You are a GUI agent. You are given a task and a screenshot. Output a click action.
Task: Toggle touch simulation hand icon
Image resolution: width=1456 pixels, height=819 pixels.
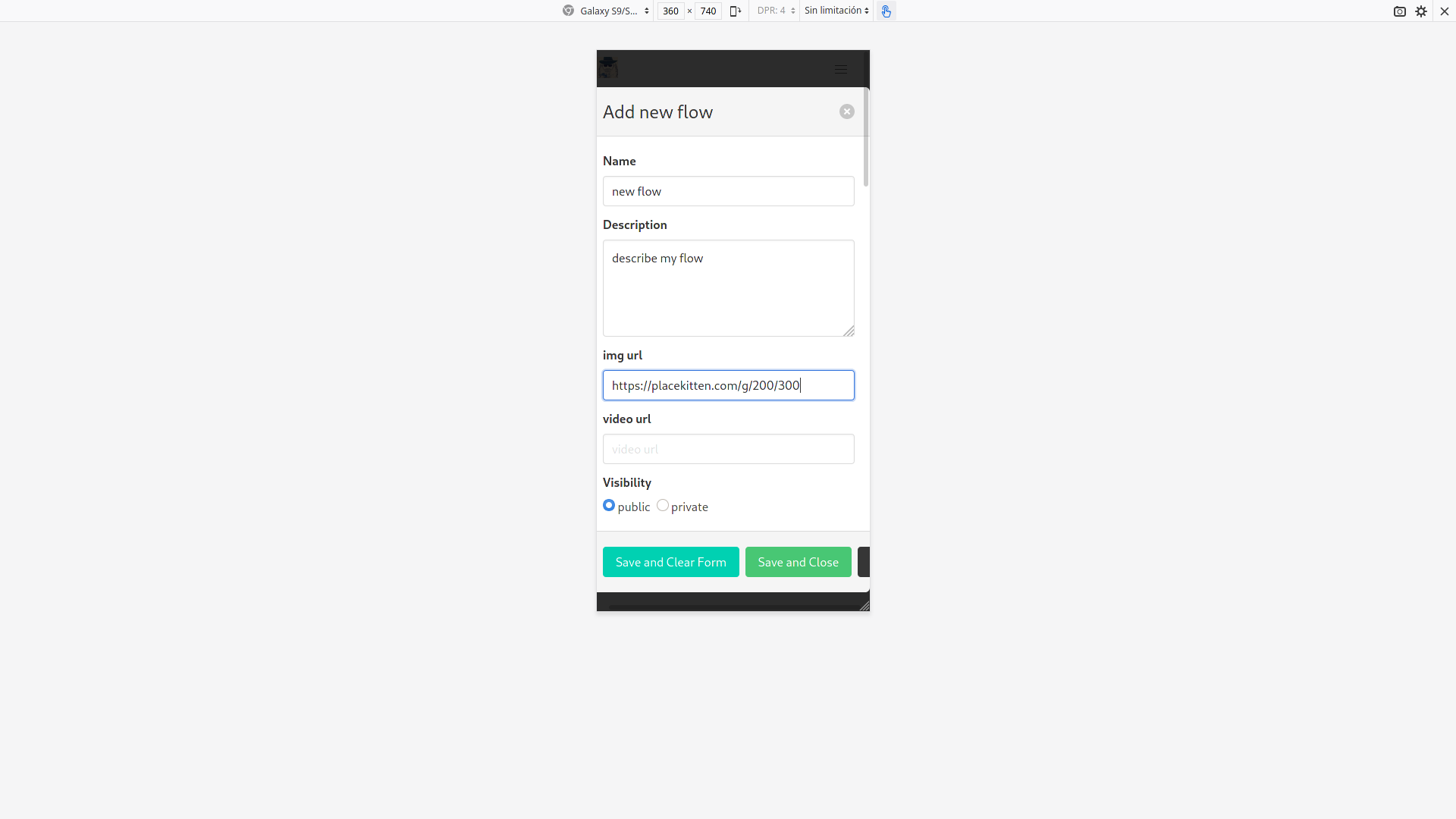886,11
